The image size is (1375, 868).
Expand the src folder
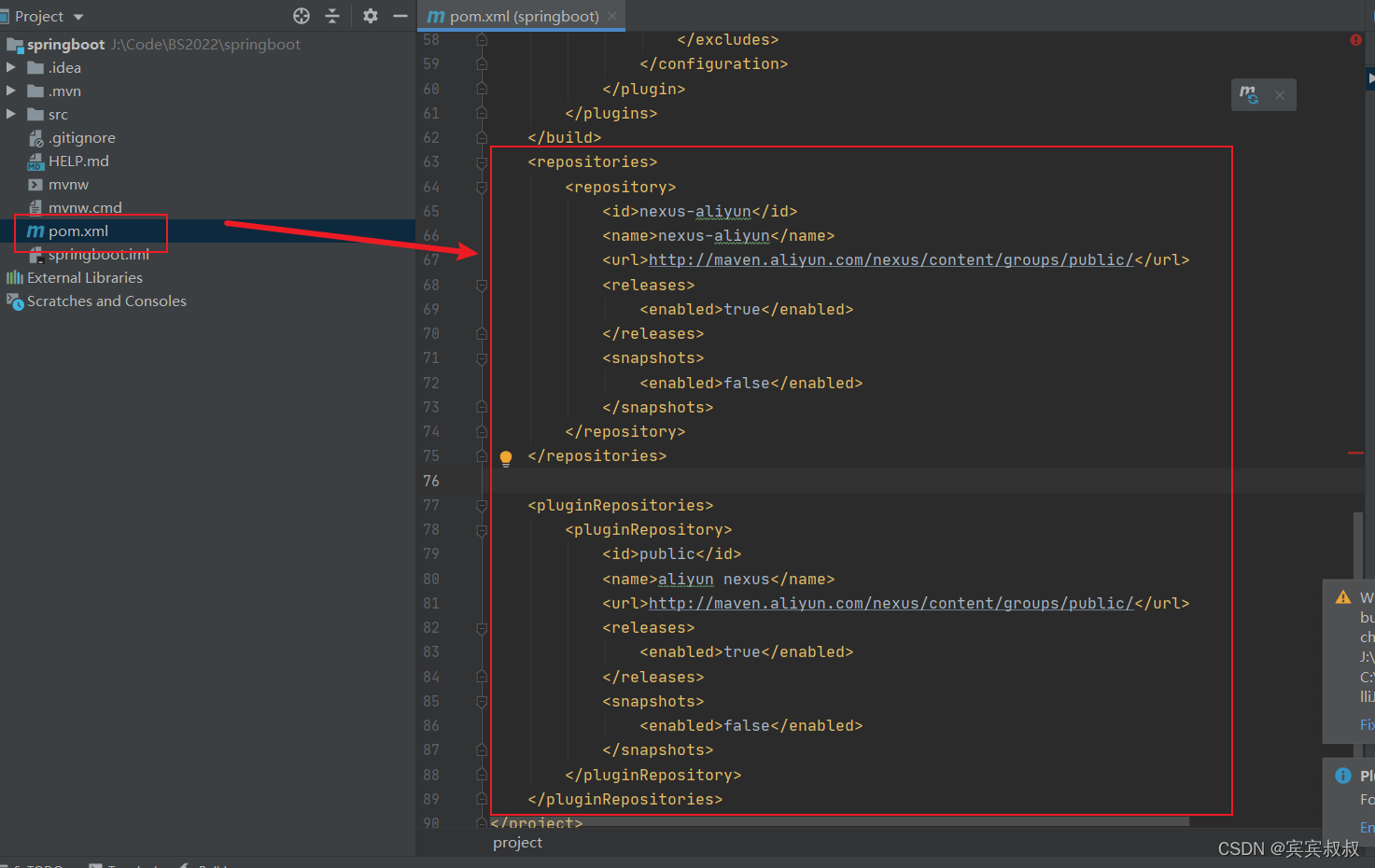[x=11, y=114]
